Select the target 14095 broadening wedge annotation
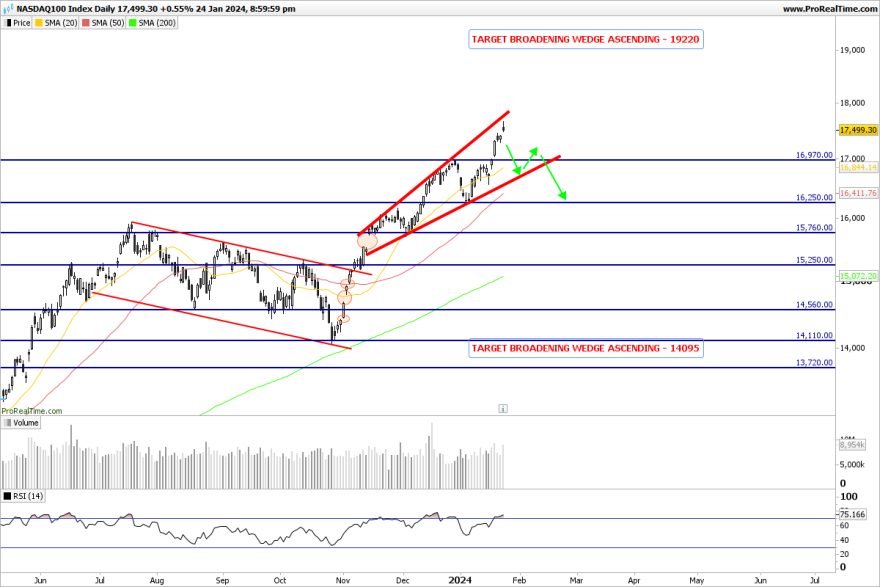Viewport: 880px width, 587px height. (585, 348)
